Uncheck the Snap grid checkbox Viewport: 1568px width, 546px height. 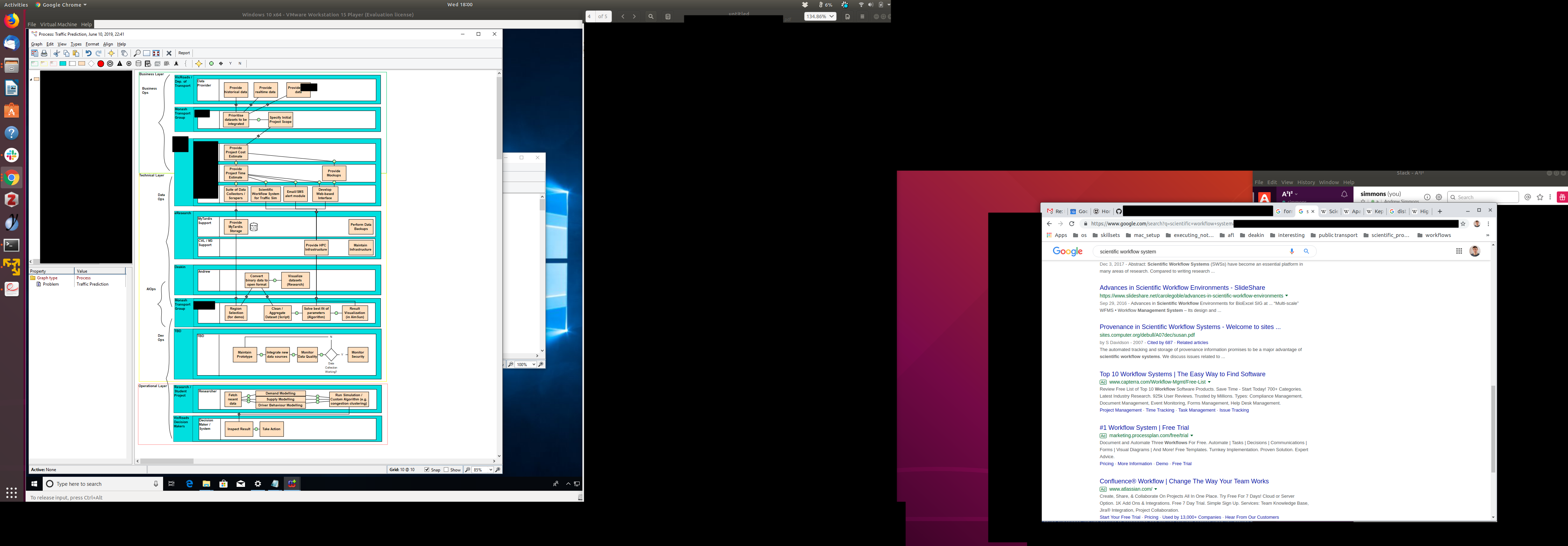pyautogui.click(x=427, y=470)
